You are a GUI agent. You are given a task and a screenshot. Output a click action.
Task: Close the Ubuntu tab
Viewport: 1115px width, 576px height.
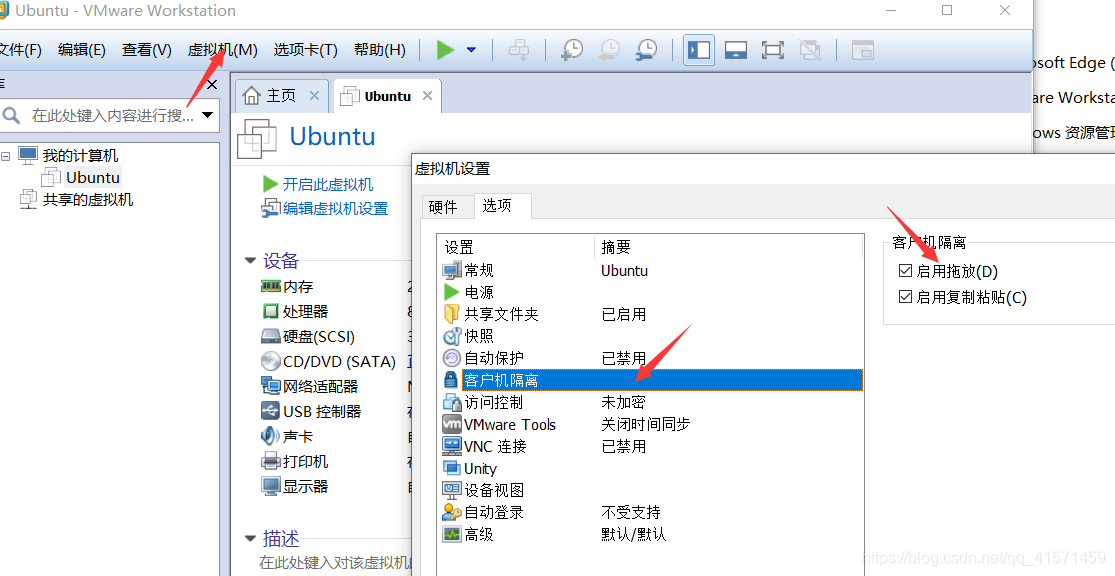point(427,95)
